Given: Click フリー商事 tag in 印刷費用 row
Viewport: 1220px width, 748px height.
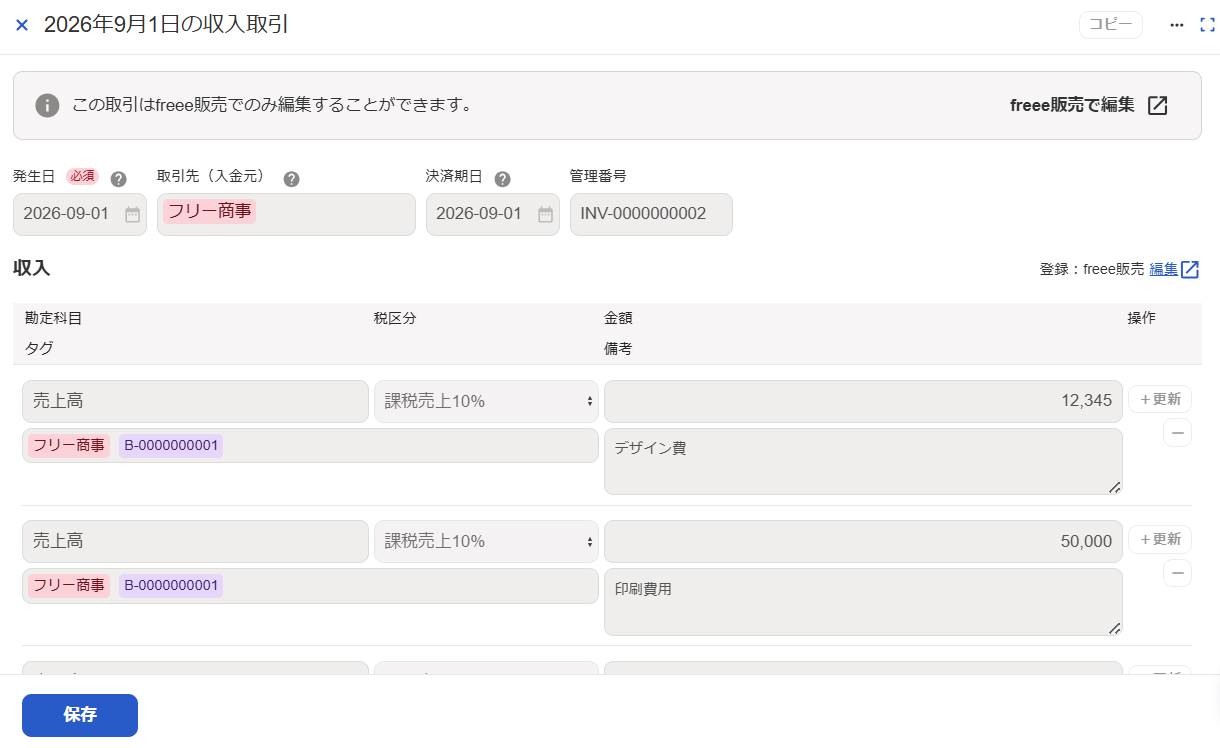Looking at the screenshot, I should [x=69, y=586].
